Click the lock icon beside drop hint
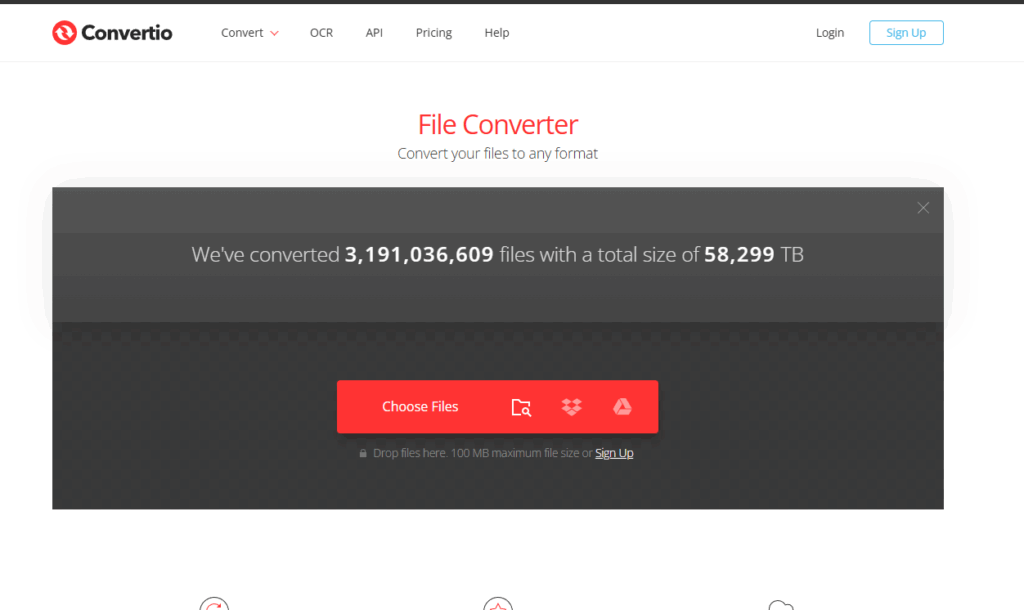 click(x=363, y=453)
